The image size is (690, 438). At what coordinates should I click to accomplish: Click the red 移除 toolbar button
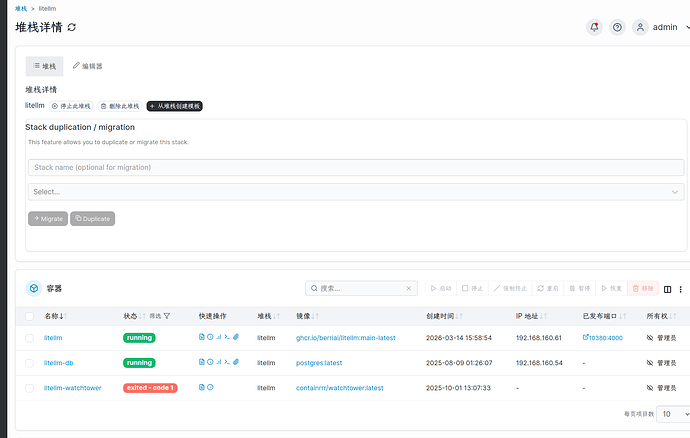(643, 288)
